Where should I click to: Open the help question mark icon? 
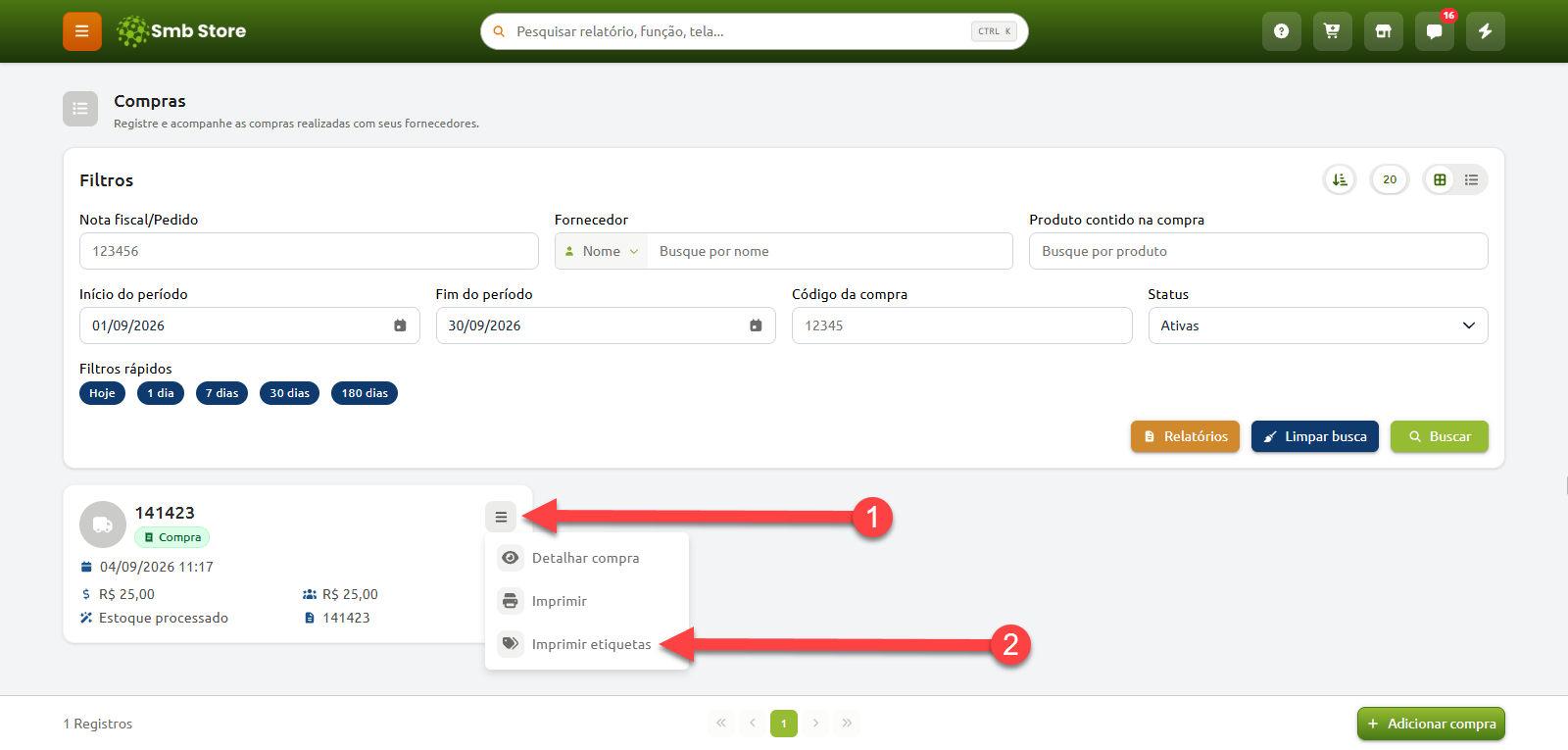(x=1282, y=31)
